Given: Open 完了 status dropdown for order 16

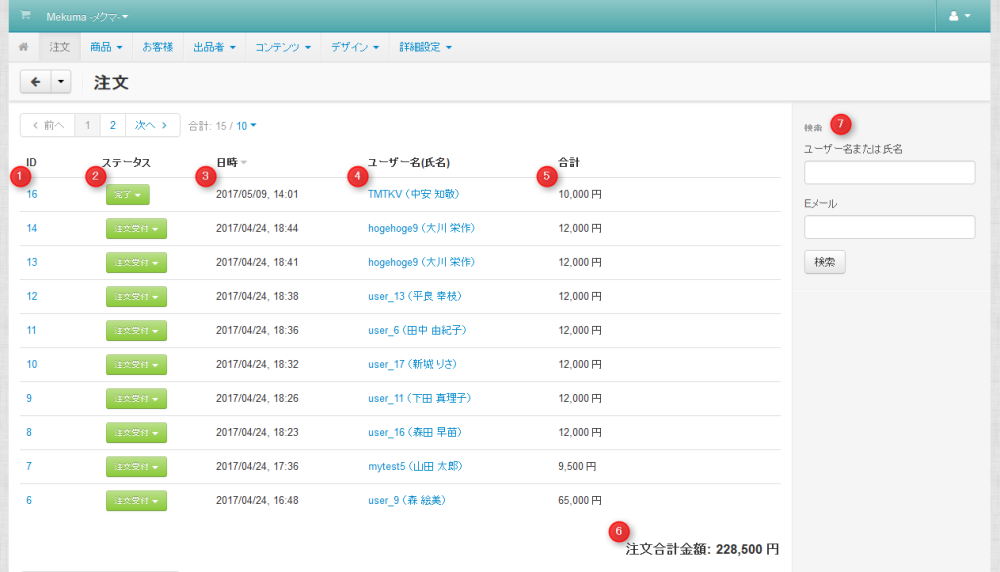Looking at the screenshot, I should [128, 194].
